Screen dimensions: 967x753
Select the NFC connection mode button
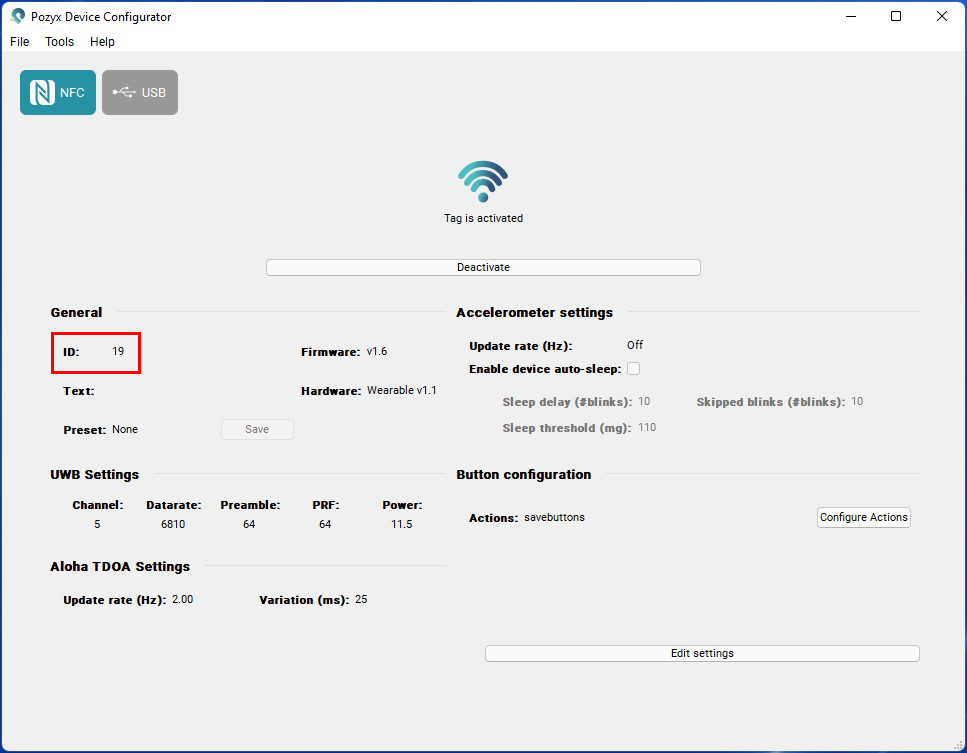point(58,93)
